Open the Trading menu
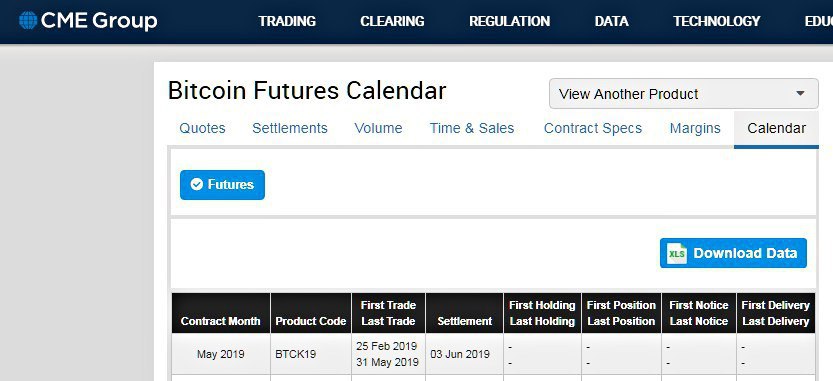 click(287, 21)
